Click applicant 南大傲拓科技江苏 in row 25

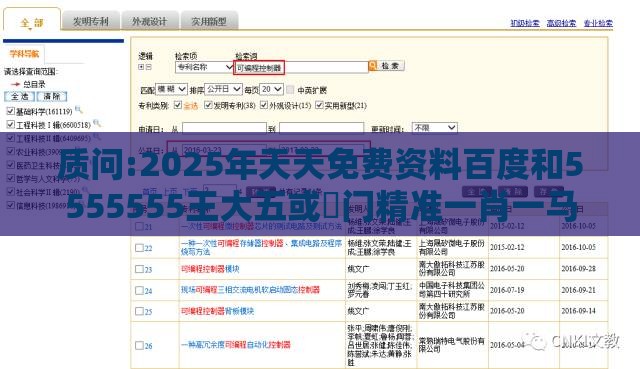pos(451,311)
